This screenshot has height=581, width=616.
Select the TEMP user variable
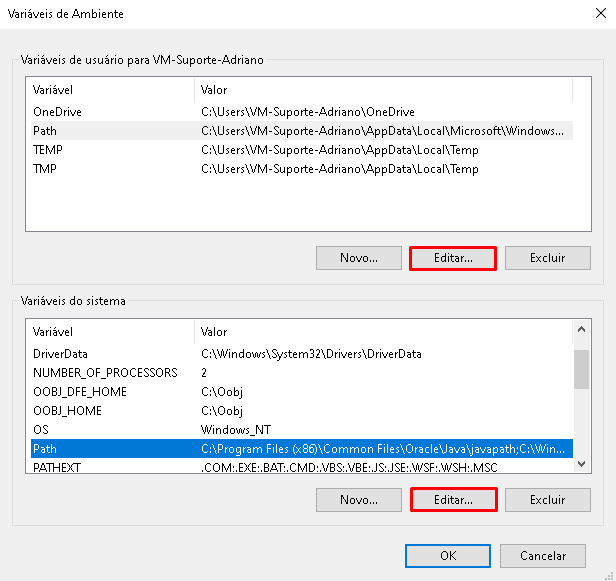point(302,150)
